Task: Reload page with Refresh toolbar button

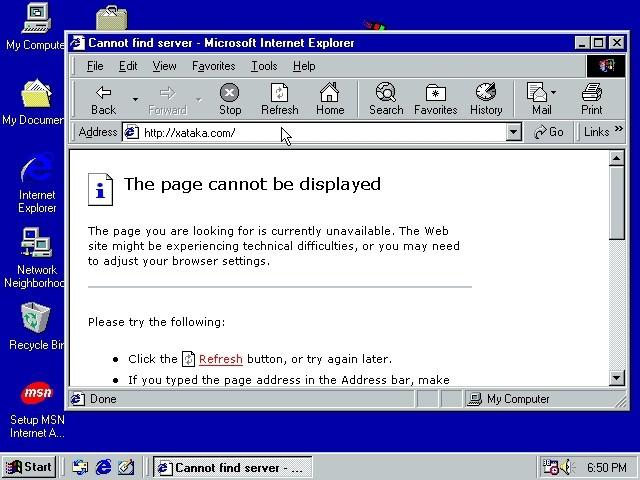Action: [280, 100]
